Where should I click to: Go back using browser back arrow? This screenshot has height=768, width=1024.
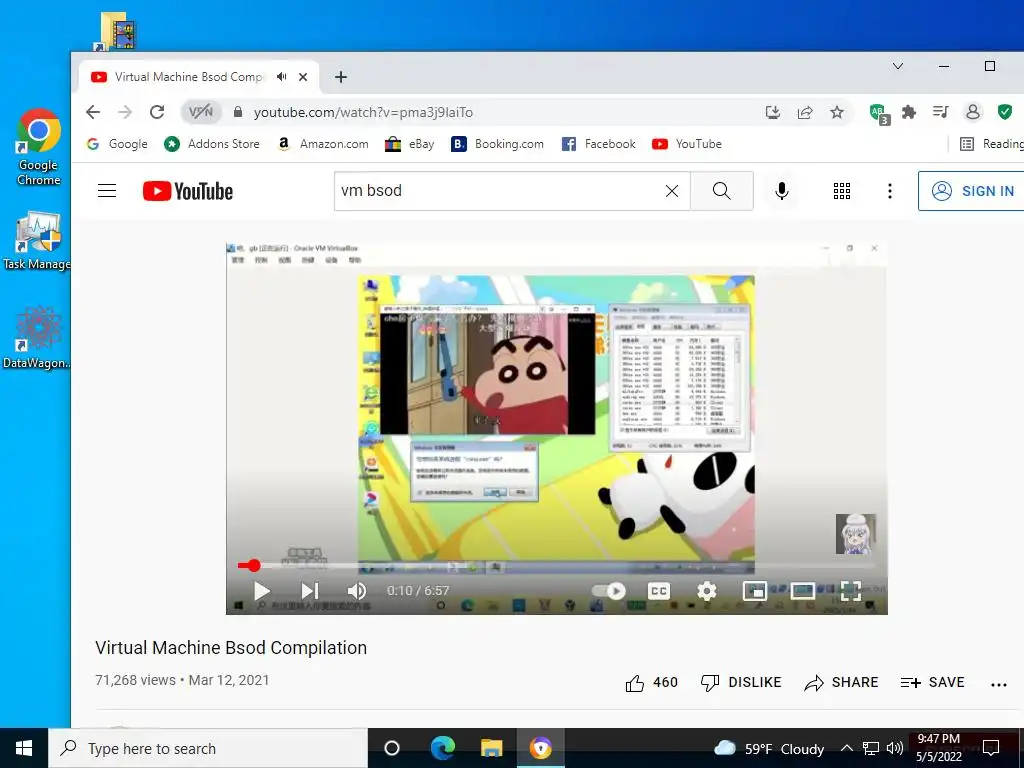point(93,112)
